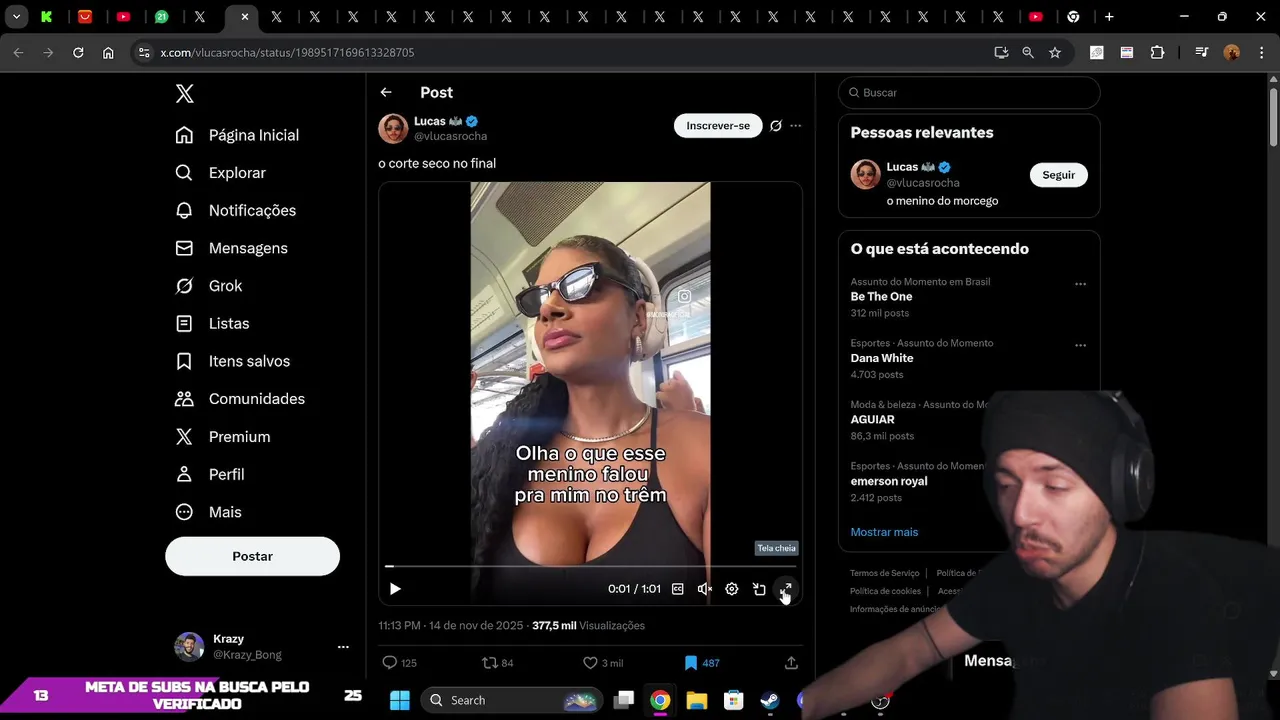
Task: Click the Inscrever-se button
Action: click(x=718, y=126)
